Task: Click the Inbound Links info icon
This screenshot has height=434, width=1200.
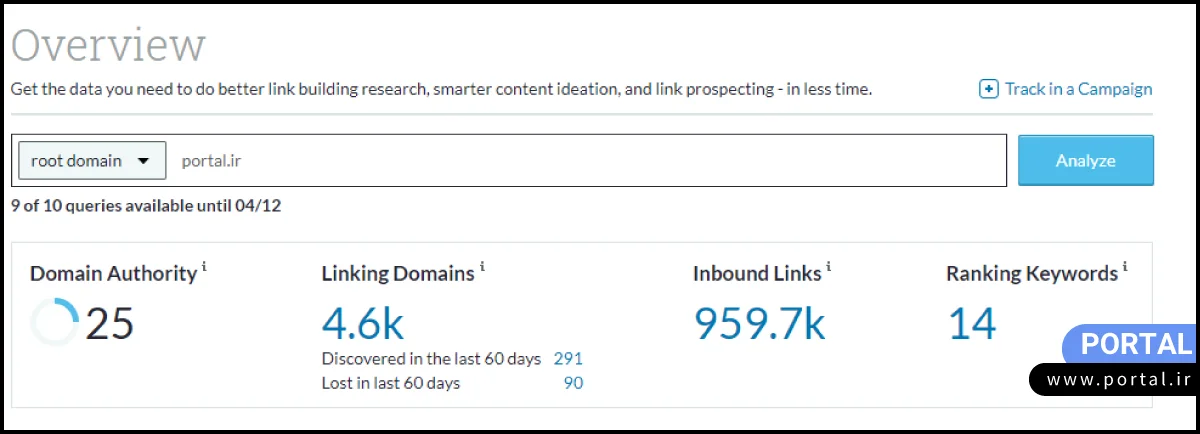Action: point(829,267)
